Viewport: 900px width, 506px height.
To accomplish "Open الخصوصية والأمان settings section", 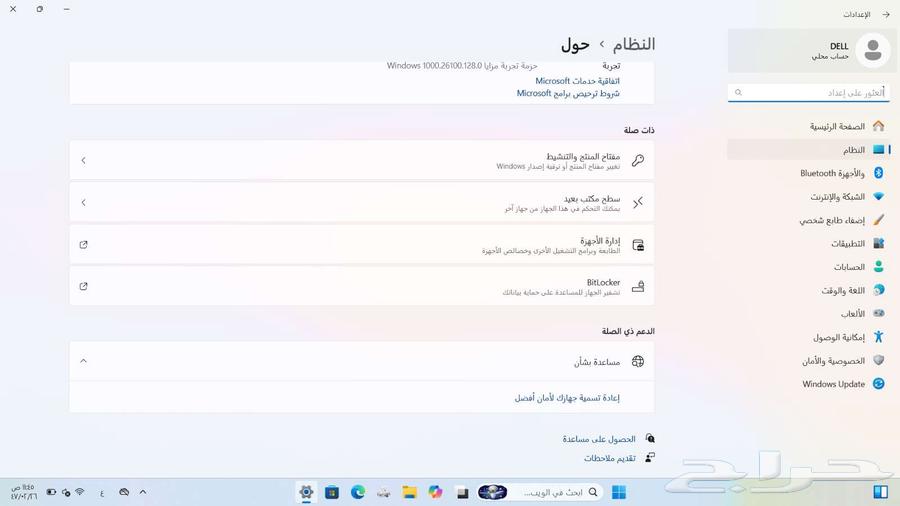I will tap(809, 360).
